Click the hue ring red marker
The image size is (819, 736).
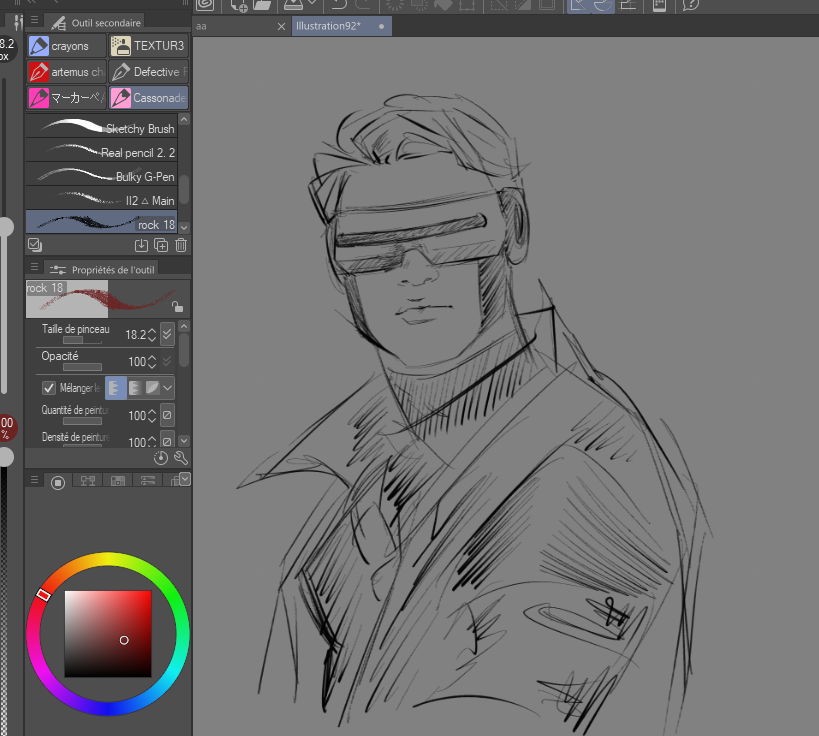tap(43, 595)
